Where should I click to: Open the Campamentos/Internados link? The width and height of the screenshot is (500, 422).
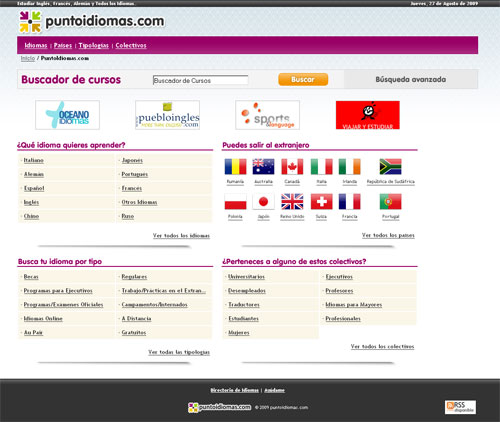(x=154, y=305)
